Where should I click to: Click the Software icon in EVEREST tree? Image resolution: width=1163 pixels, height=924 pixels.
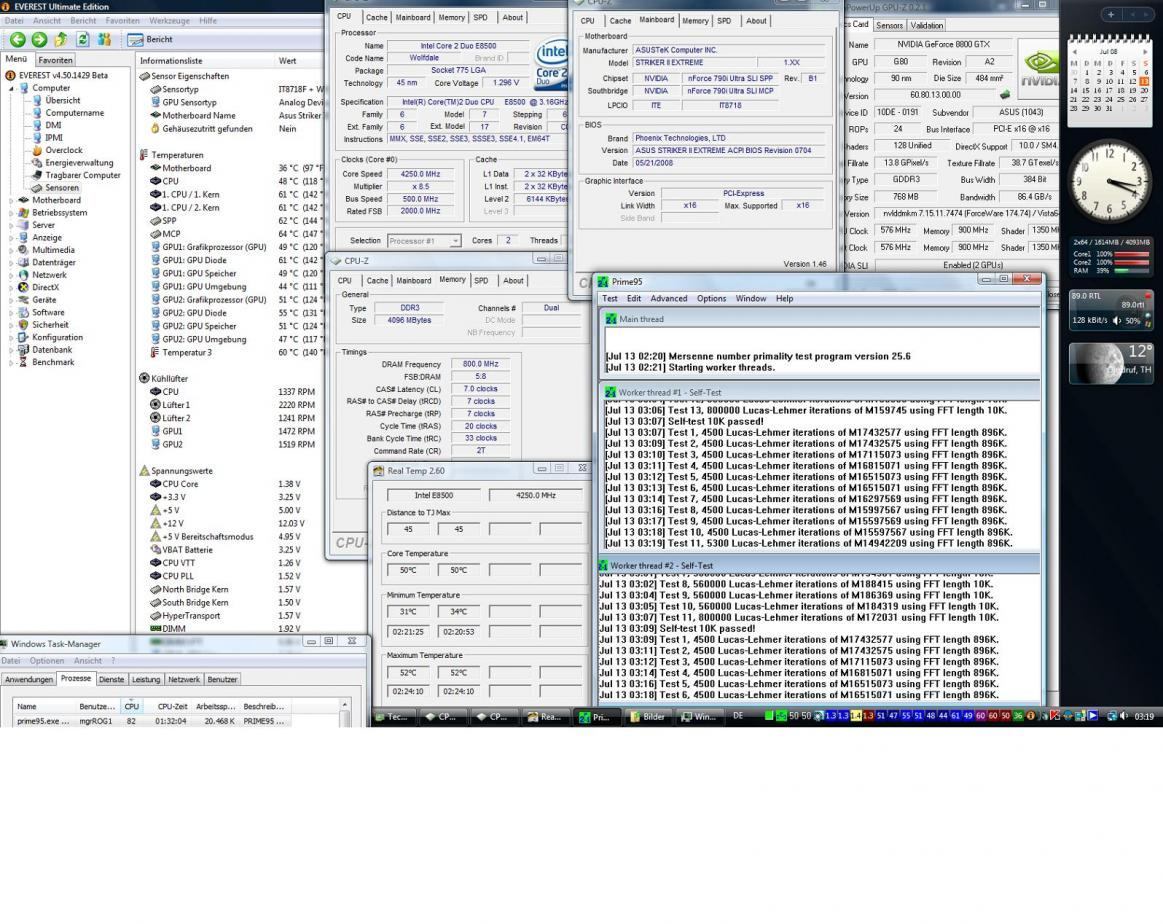coord(23,312)
